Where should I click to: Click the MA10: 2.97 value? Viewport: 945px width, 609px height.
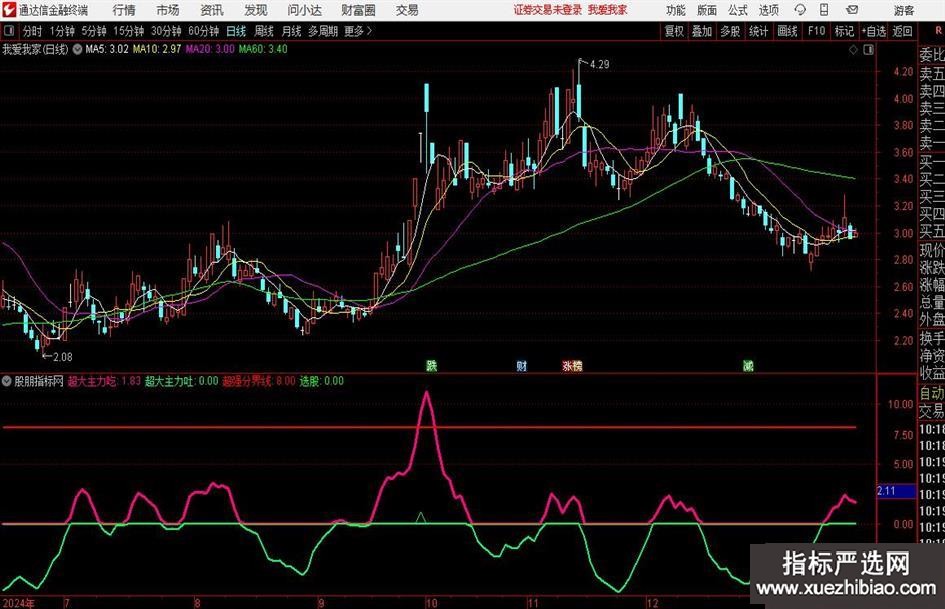click(157, 49)
